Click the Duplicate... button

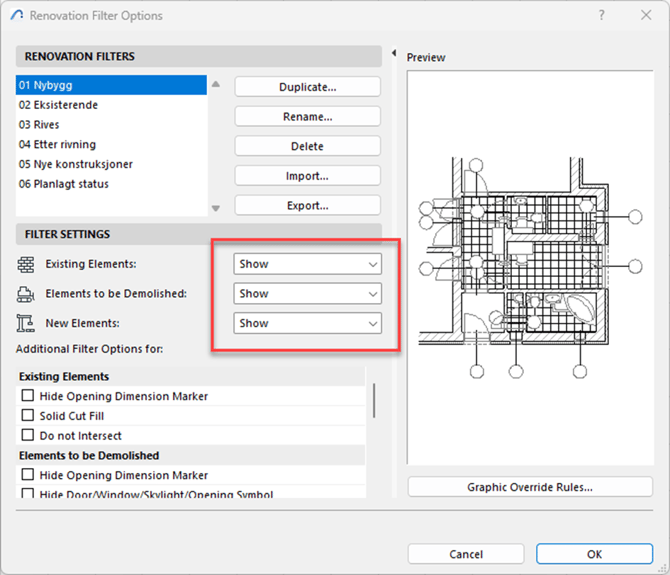click(x=307, y=87)
